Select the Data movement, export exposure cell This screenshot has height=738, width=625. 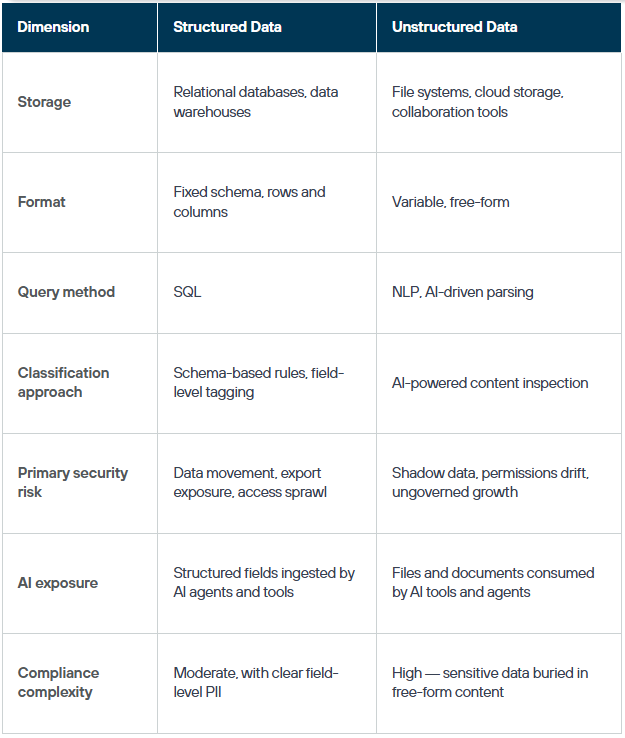250,482
